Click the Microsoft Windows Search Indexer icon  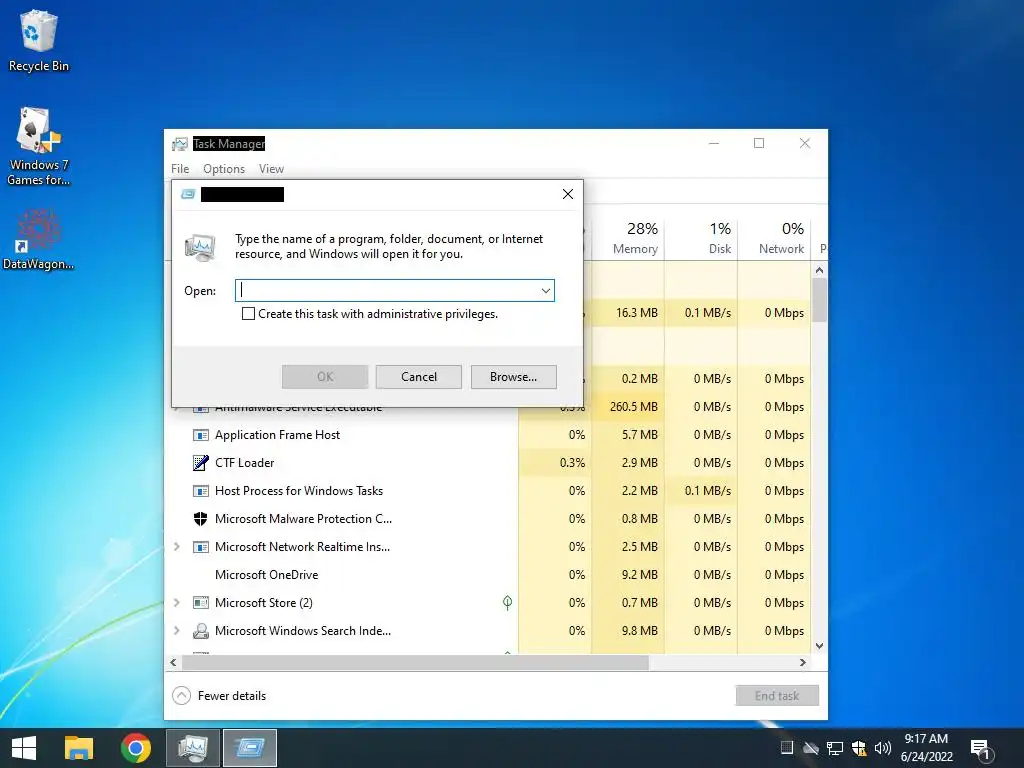[200, 631]
